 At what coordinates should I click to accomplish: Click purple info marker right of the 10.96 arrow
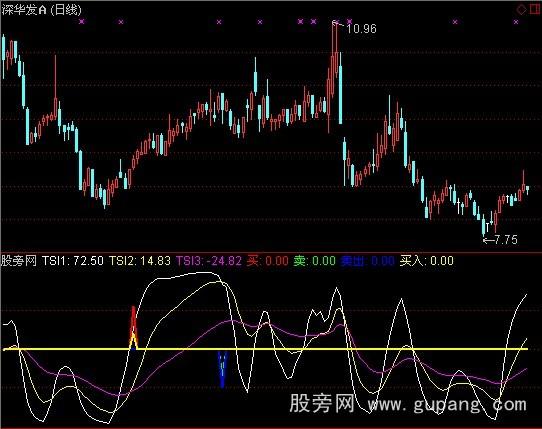pyautogui.click(x=349, y=22)
